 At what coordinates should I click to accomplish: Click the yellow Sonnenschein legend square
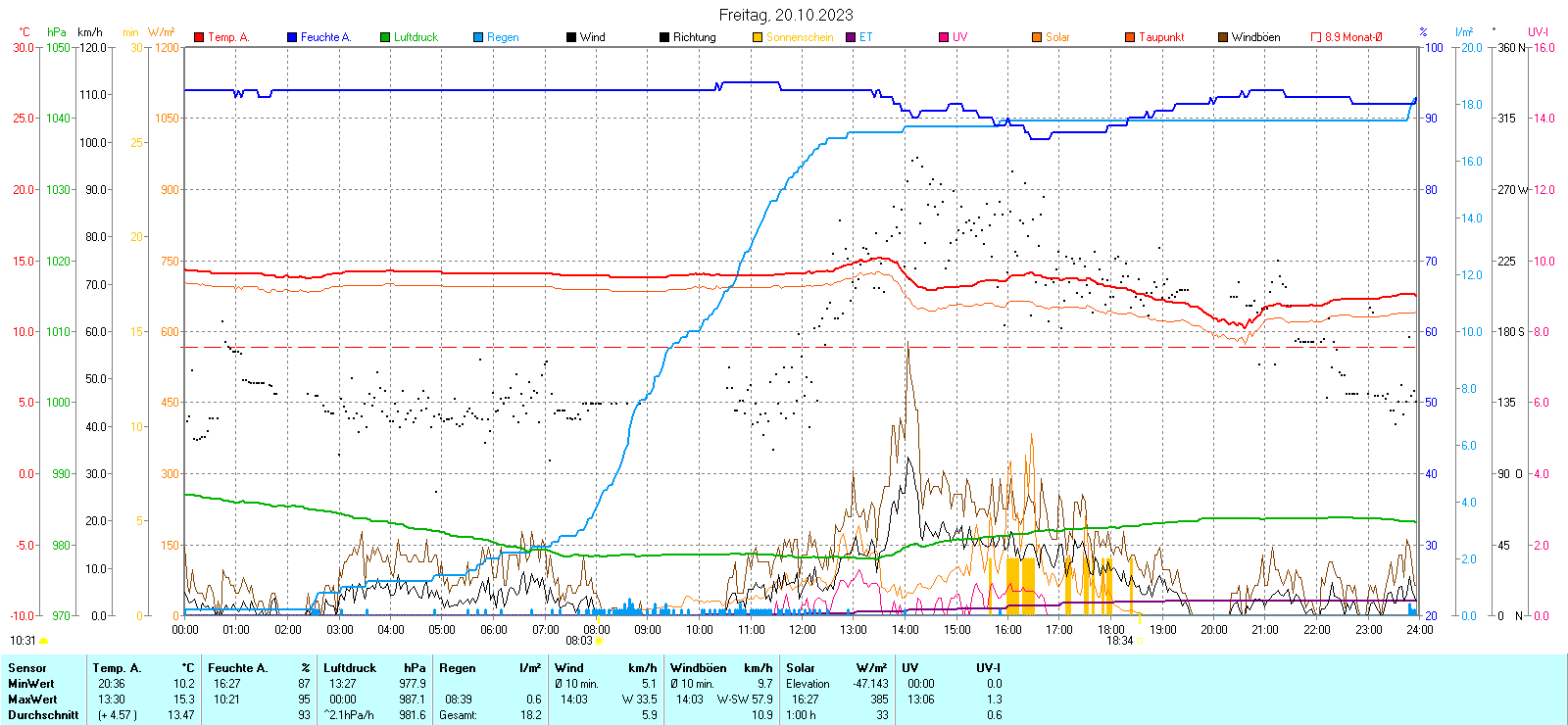[x=758, y=37]
